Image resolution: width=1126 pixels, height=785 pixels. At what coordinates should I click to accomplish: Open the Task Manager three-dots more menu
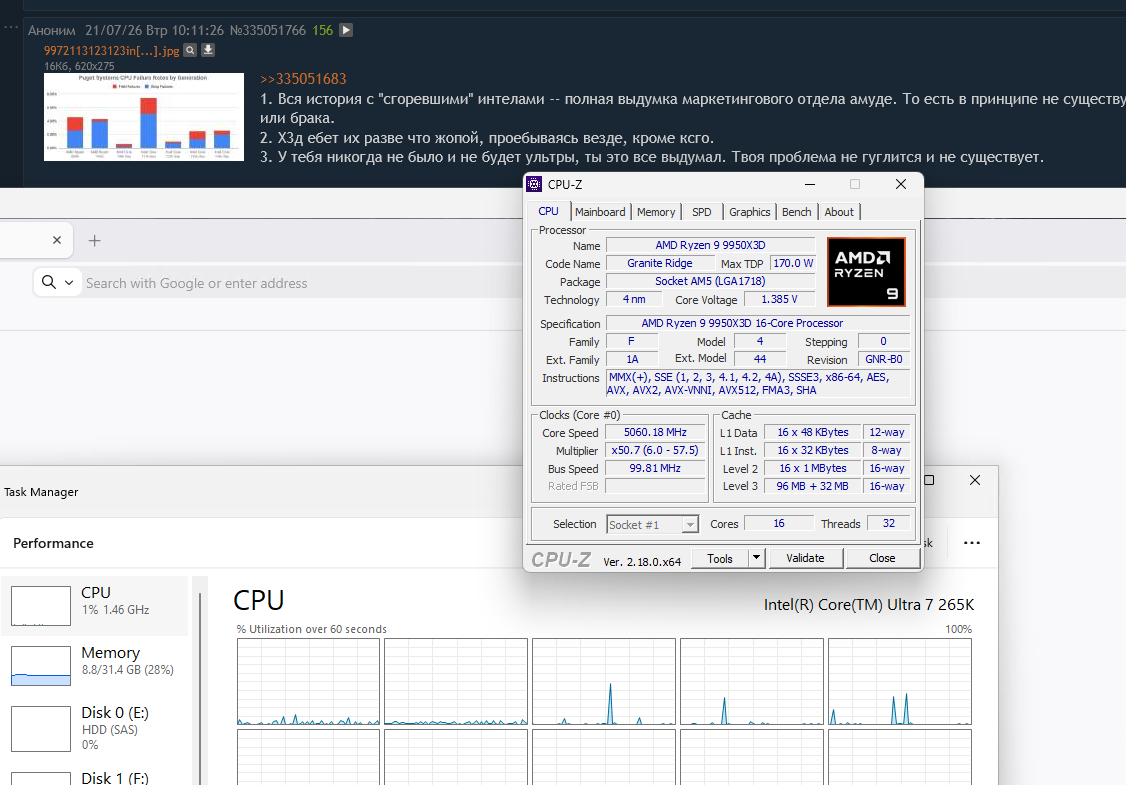972,543
